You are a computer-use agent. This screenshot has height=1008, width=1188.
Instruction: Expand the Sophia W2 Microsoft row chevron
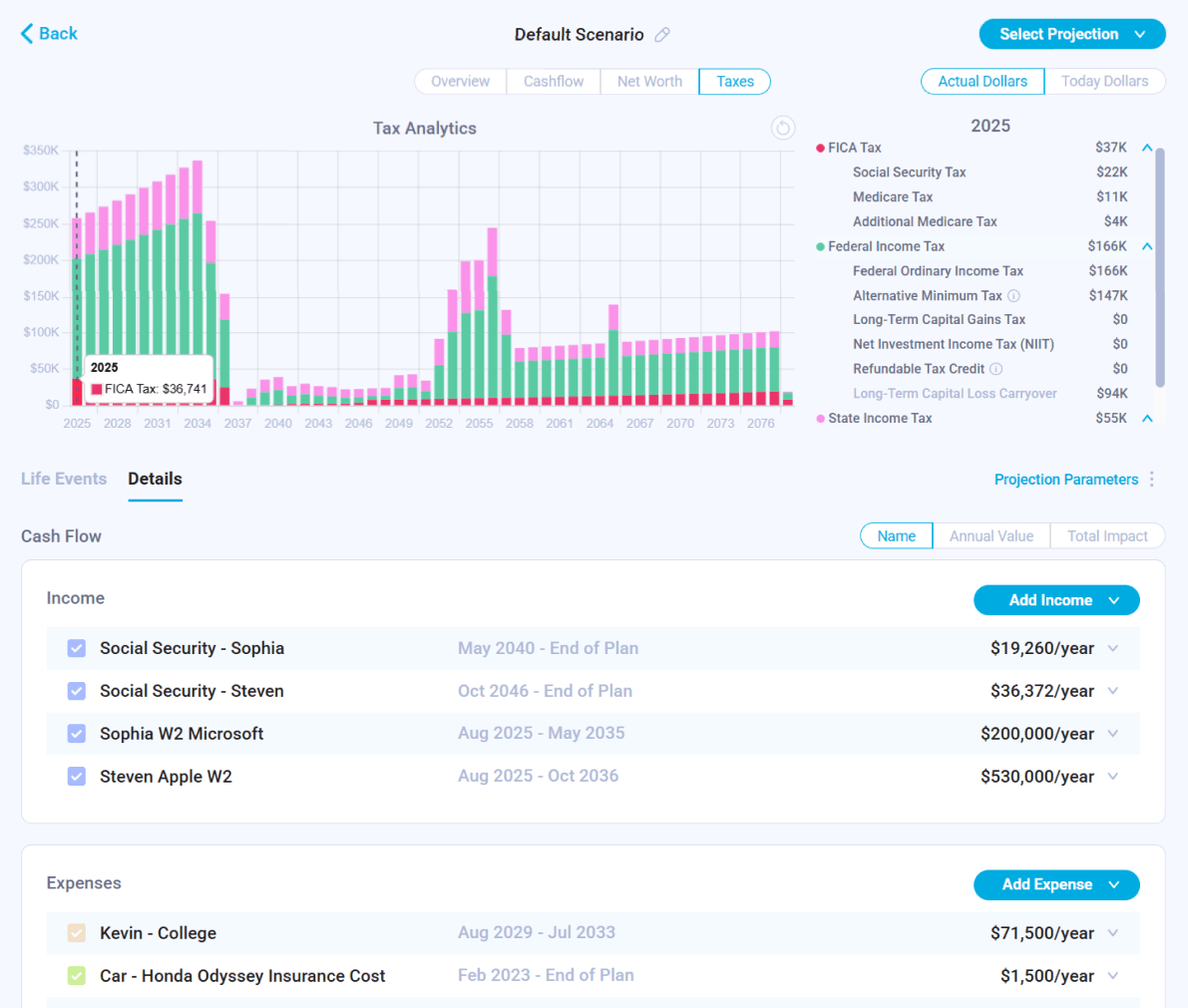coord(1113,734)
